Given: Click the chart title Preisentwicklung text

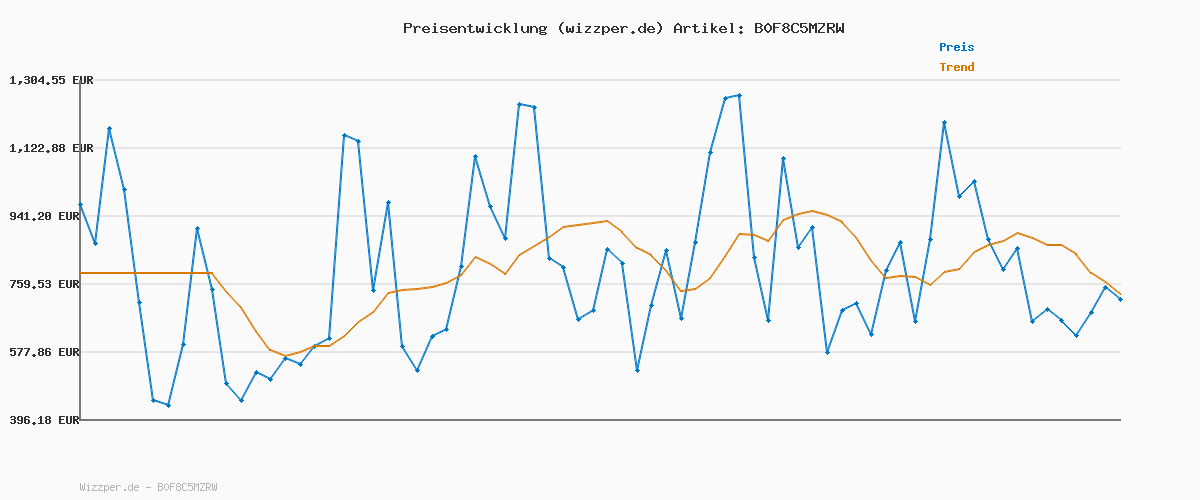Looking at the screenshot, I should click(475, 28).
